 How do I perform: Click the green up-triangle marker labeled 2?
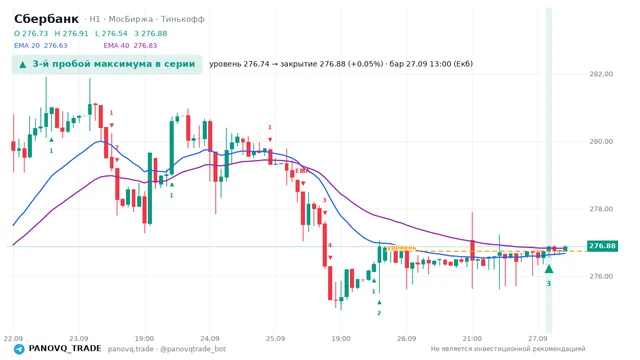coord(379,302)
